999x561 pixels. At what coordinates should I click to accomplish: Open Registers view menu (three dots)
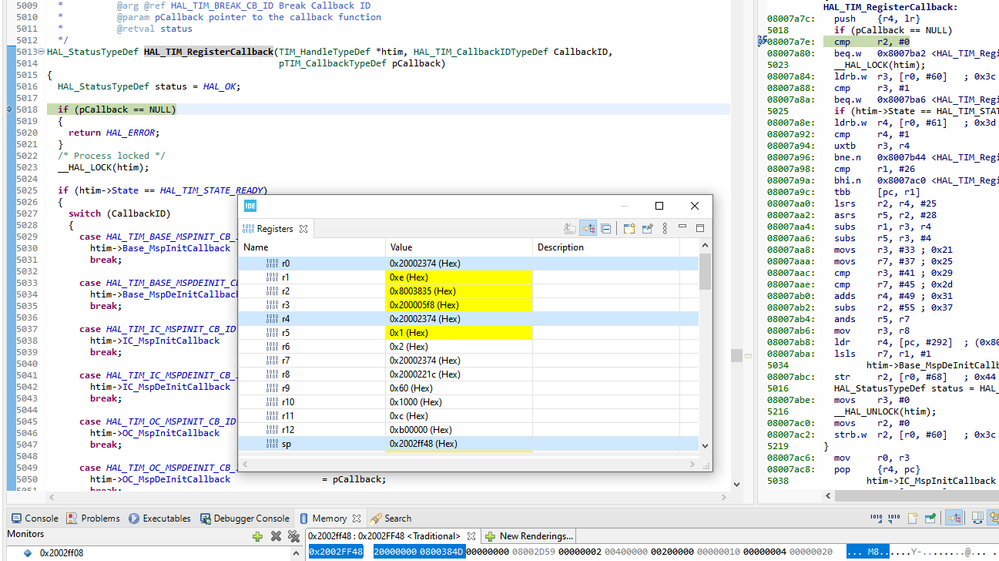(664, 229)
